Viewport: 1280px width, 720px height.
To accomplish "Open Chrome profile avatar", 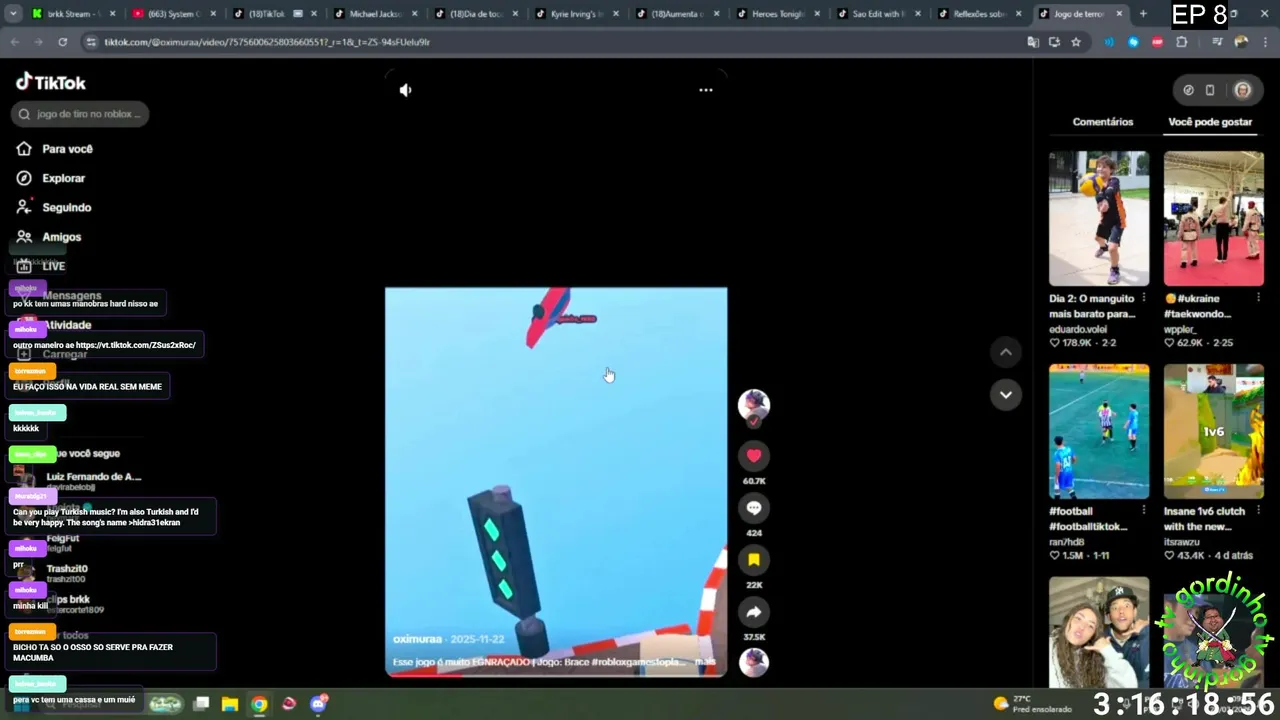I will tap(1241, 42).
